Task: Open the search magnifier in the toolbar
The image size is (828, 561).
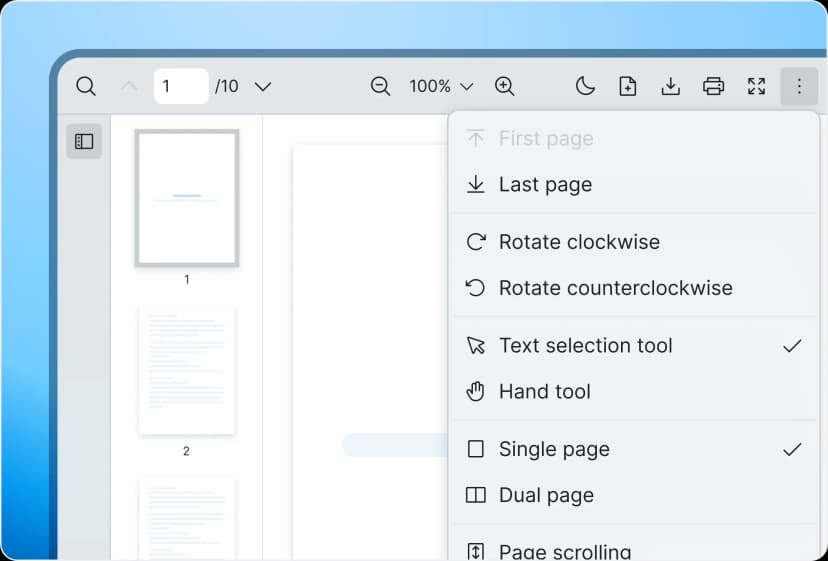Action: point(86,86)
